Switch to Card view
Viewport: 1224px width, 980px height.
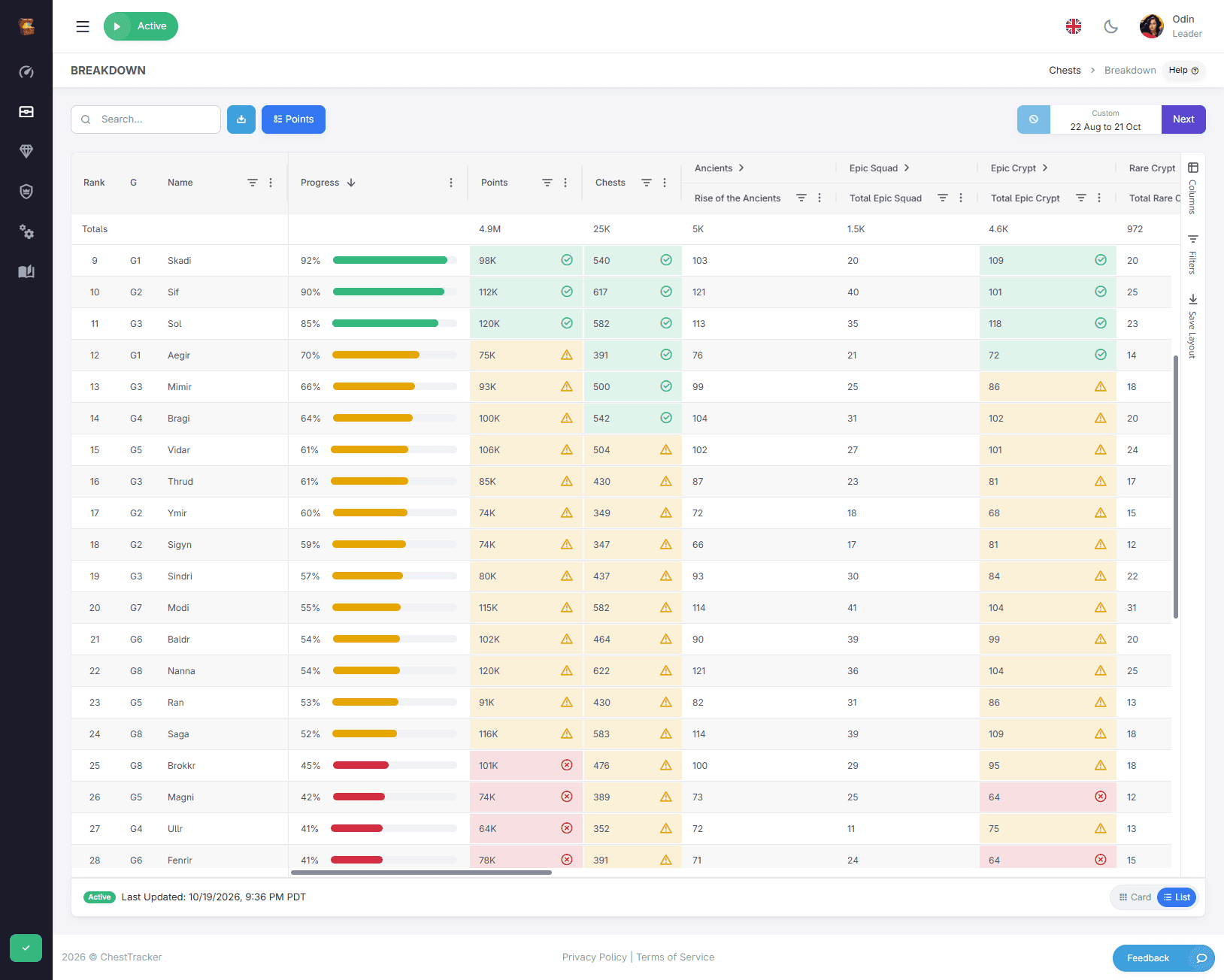[x=1135, y=897]
